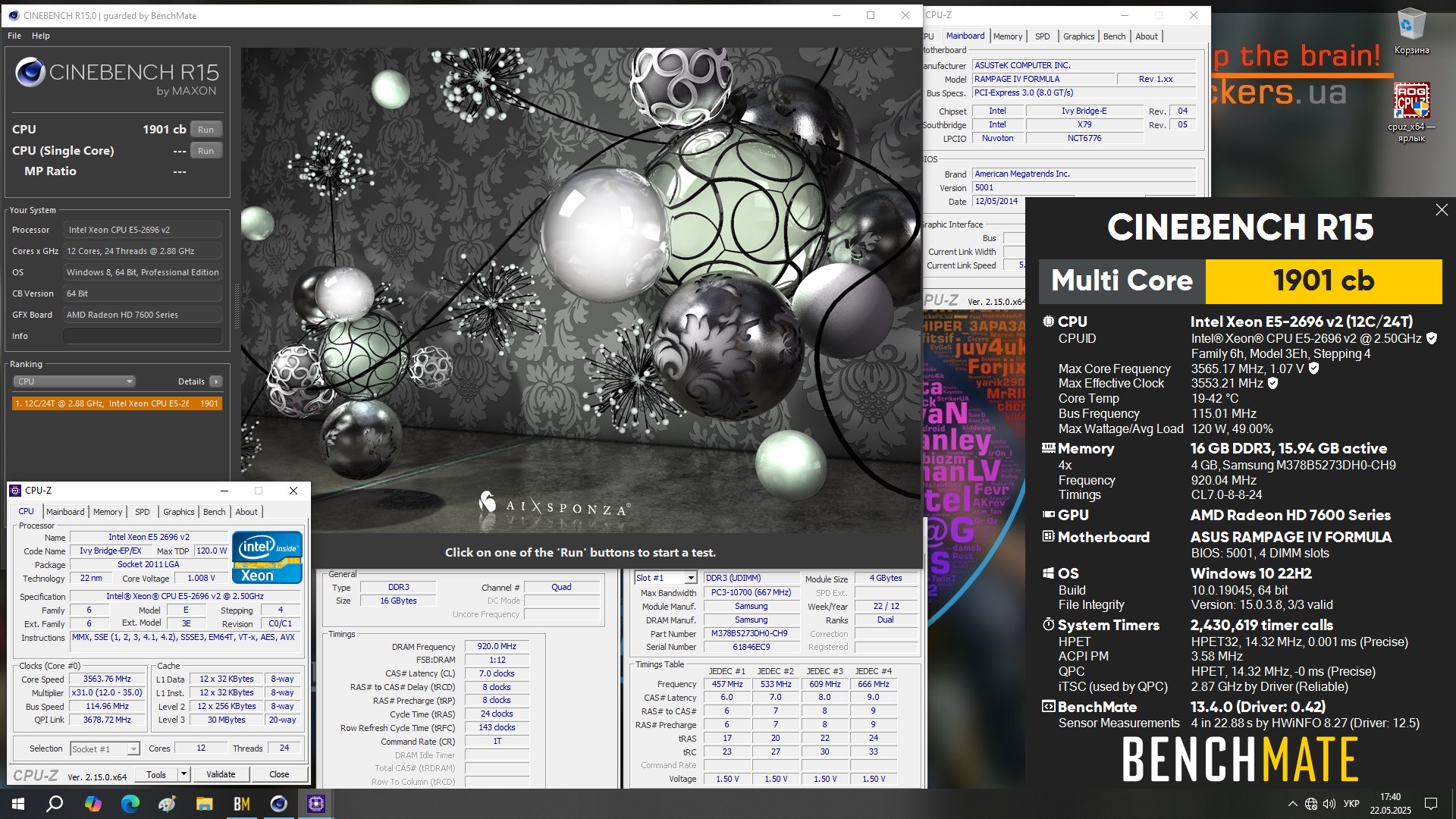This screenshot has height=819, width=1456.
Task: Open the taskbar clock and date
Action: point(1390,804)
